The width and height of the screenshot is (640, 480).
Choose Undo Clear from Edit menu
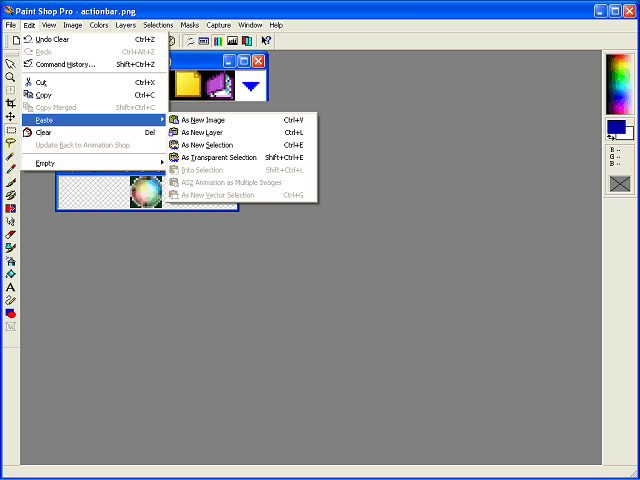[x=95, y=40]
